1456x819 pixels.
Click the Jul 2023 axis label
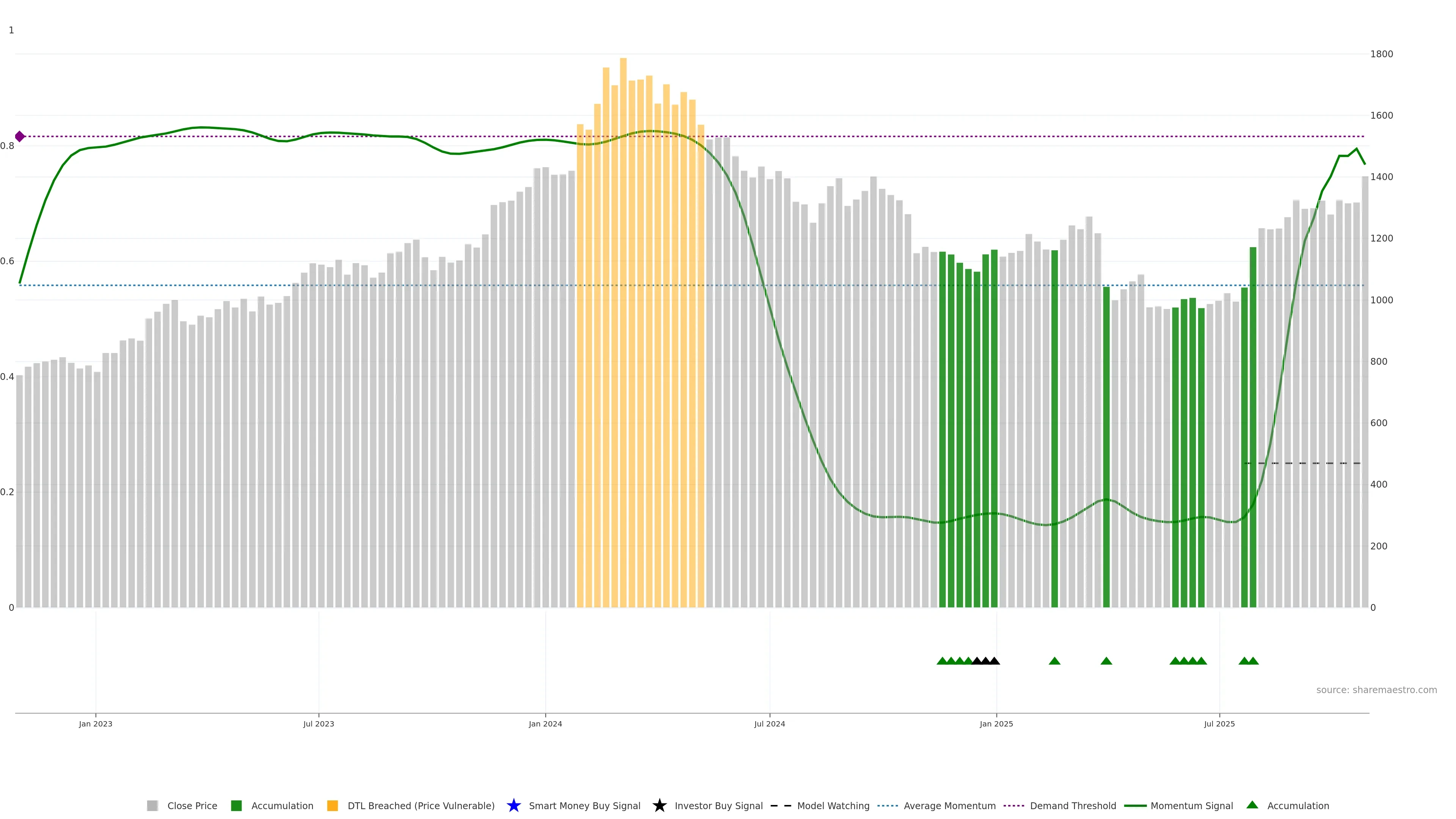(x=318, y=723)
